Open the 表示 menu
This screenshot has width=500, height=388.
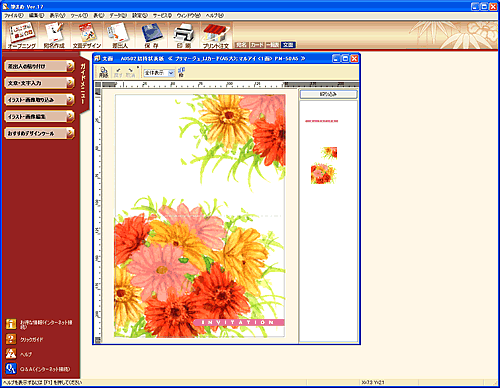pos(57,16)
